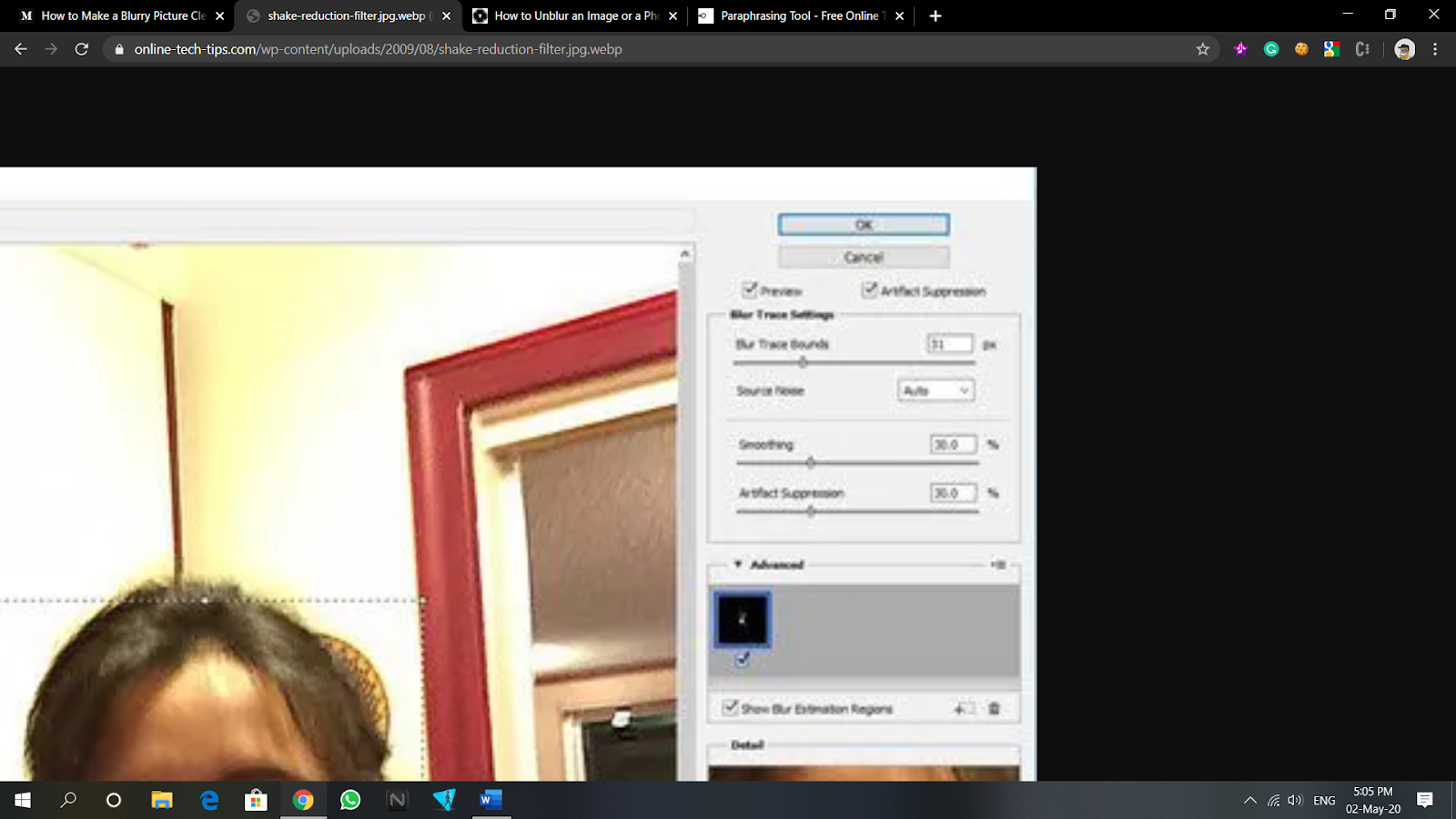The image size is (1456, 819).
Task: Show hidden system tray icons
Action: pyautogui.click(x=1250, y=800)
